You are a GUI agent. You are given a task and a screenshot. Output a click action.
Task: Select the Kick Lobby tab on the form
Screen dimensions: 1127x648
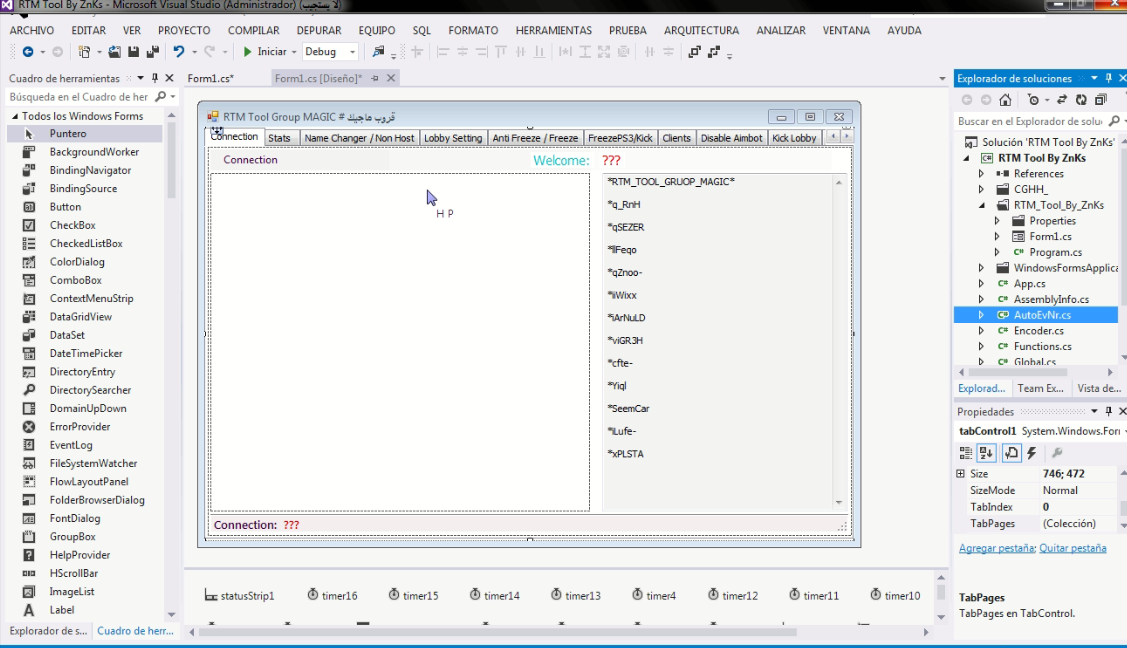pyautogui.click(x=794, y=138)
